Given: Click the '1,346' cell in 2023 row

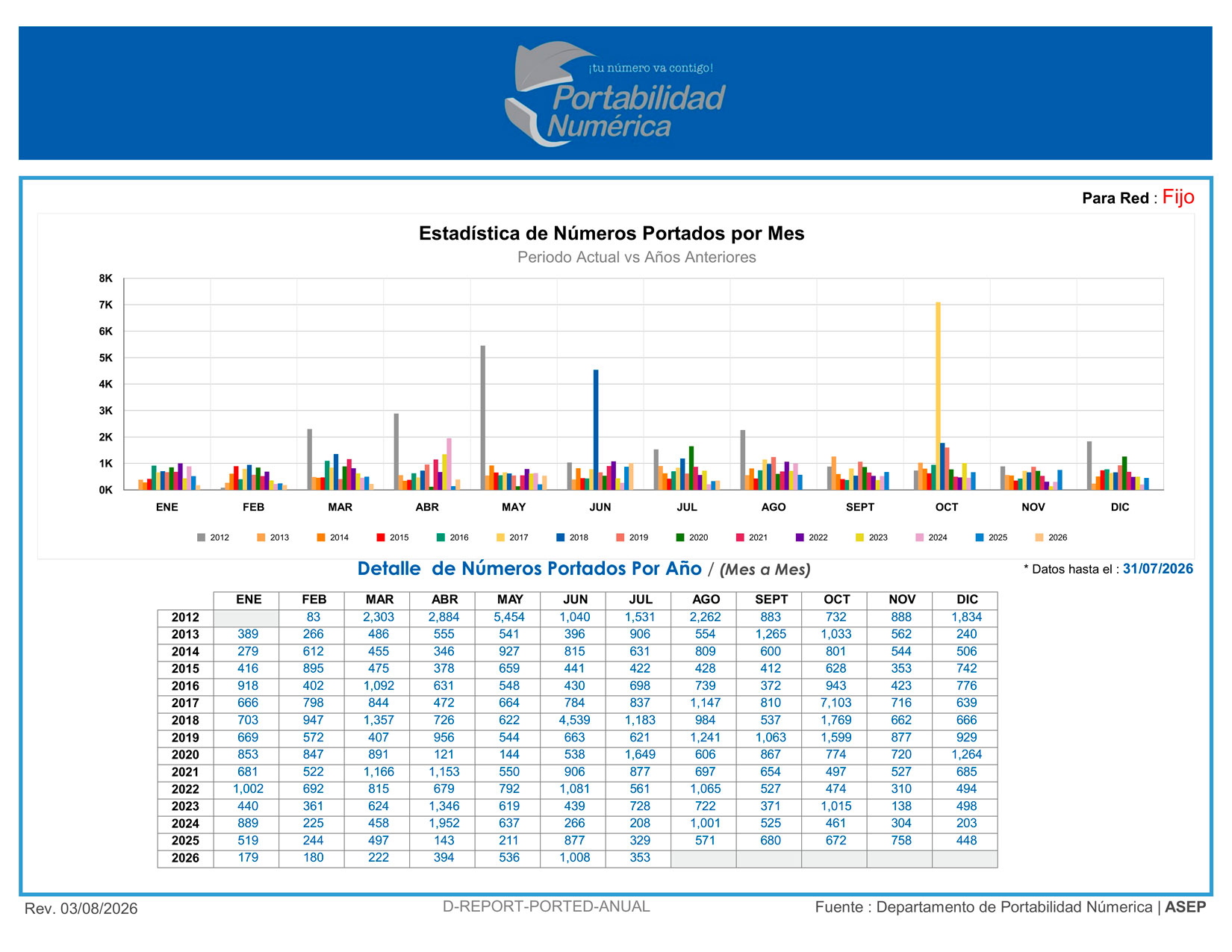Looking at the screenshot, I should tap(444, 806).
